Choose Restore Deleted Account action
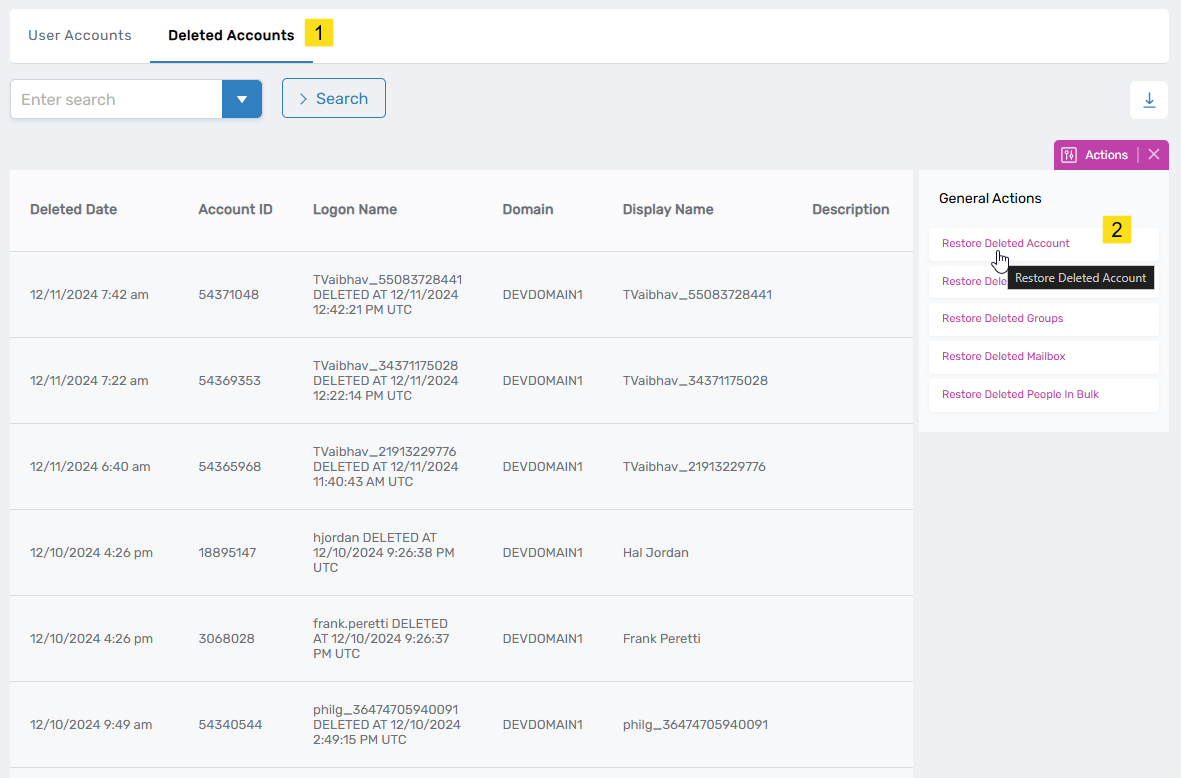The height and width of the screenshot is (778, 1181). click(x=1005, y=244)
